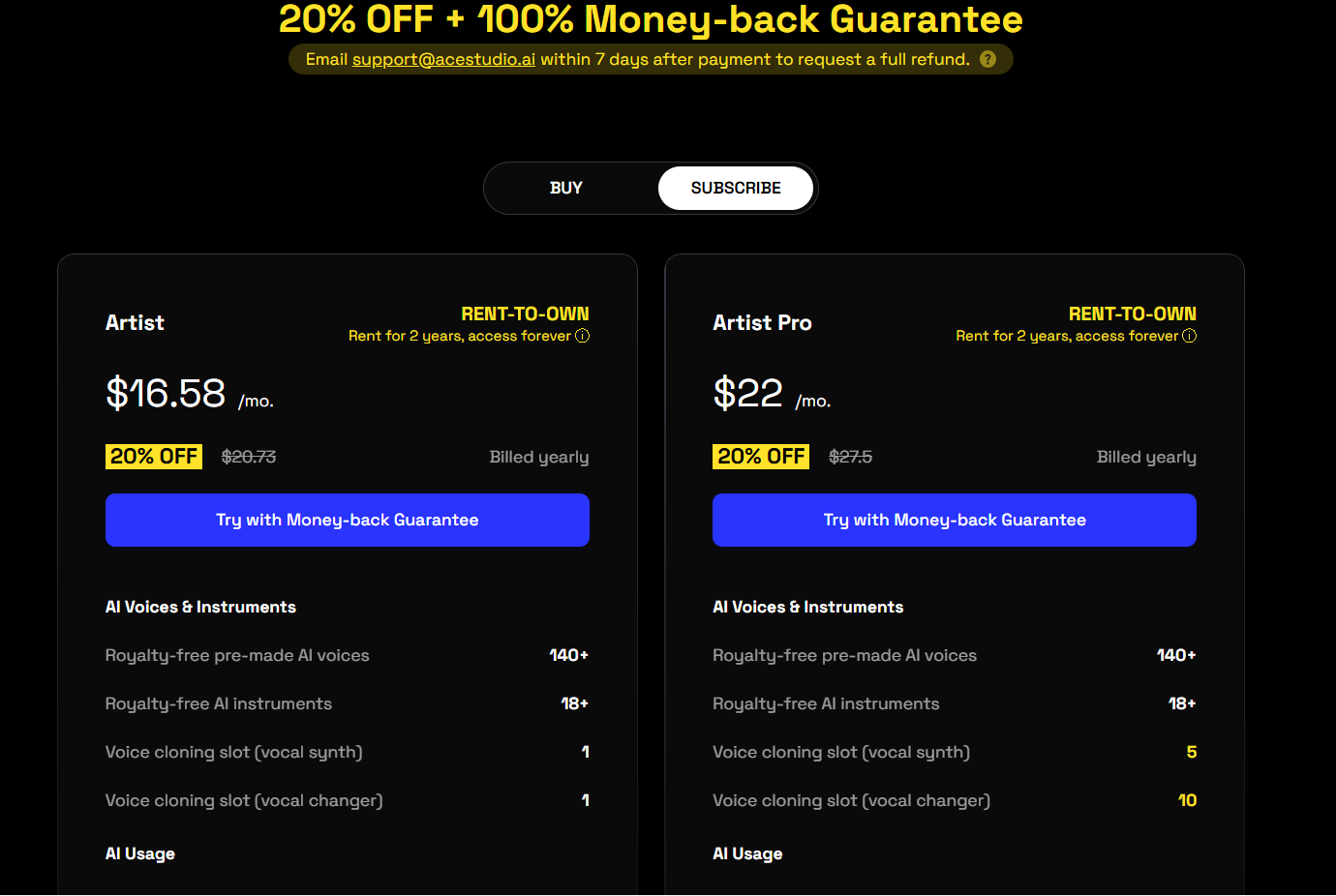The image size is (1336, 896).
Task: Click info icon beside Artist rent-to-own text
Action: [x=582, y=336]
